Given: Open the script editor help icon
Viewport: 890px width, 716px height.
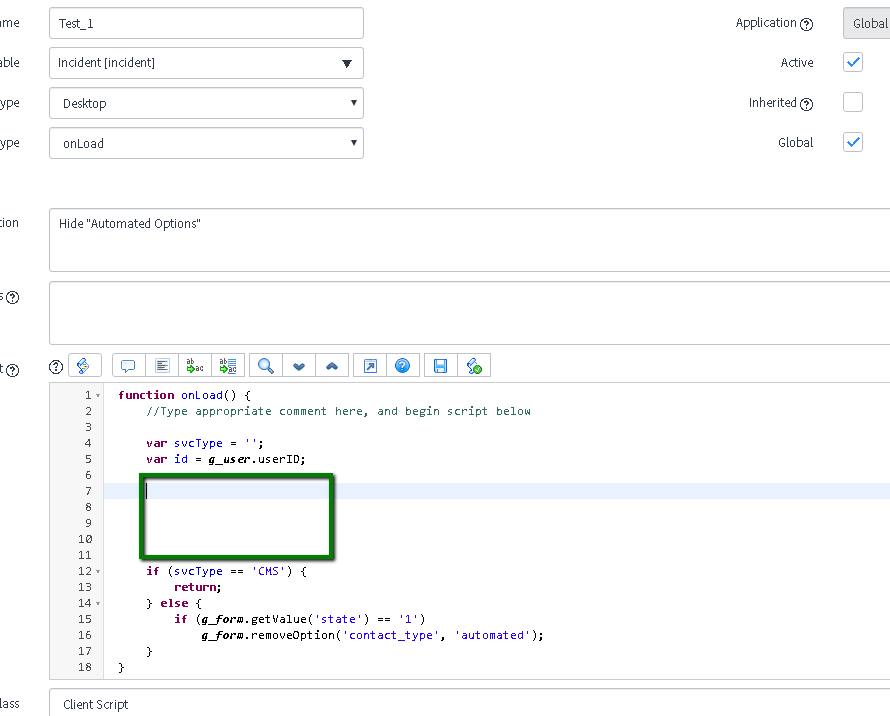Looking at the screenshot, I should [403, 365].
